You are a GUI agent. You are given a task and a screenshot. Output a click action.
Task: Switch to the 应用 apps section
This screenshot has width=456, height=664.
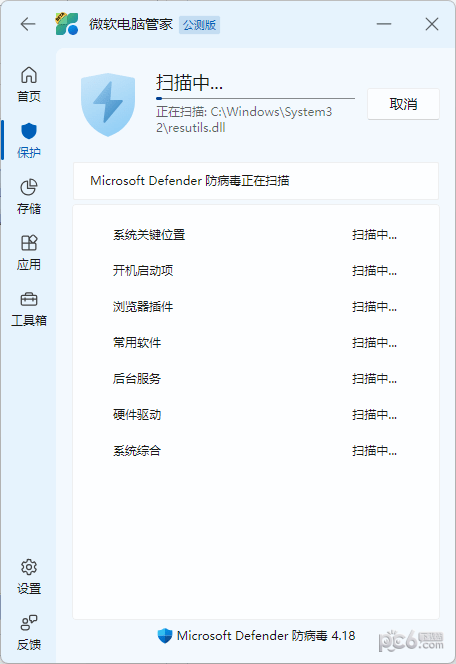29,253
